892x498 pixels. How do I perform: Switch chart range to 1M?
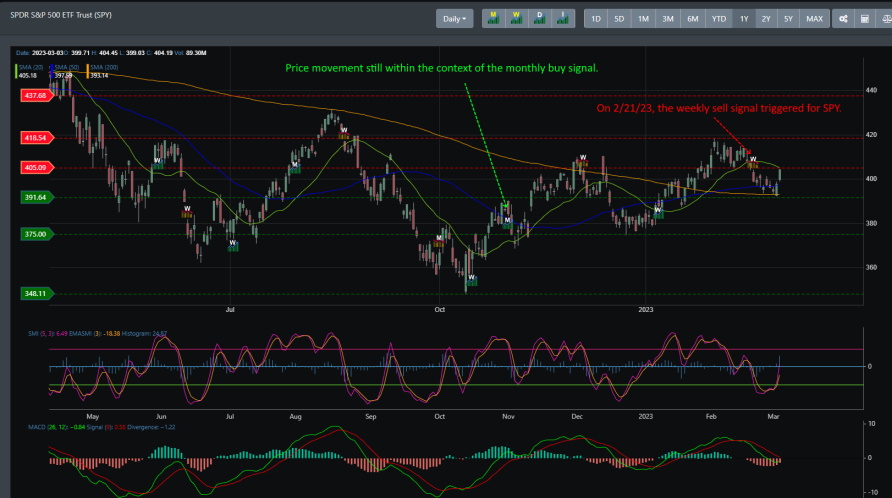[643, 19]
